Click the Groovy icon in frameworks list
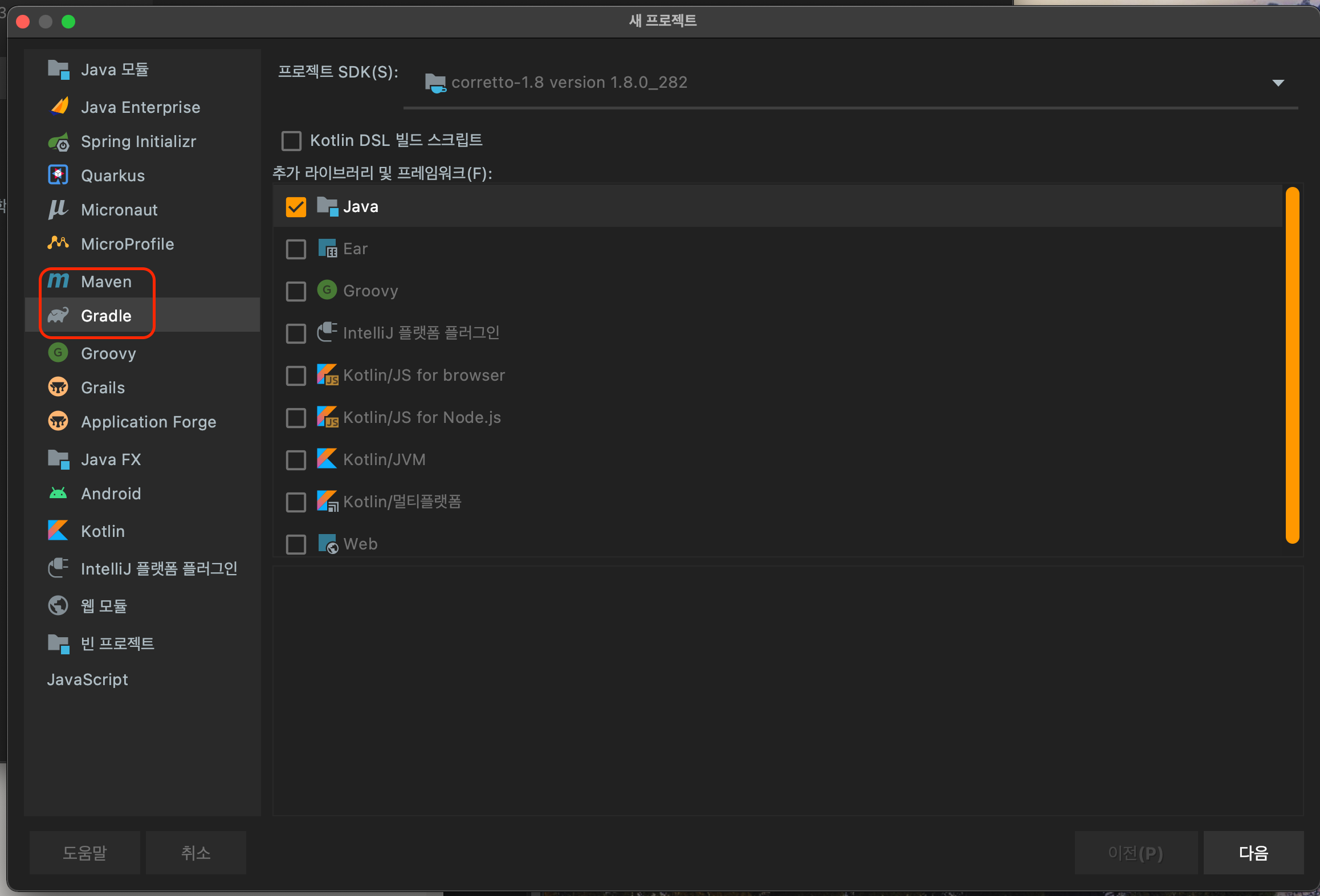 pos(328,290)
